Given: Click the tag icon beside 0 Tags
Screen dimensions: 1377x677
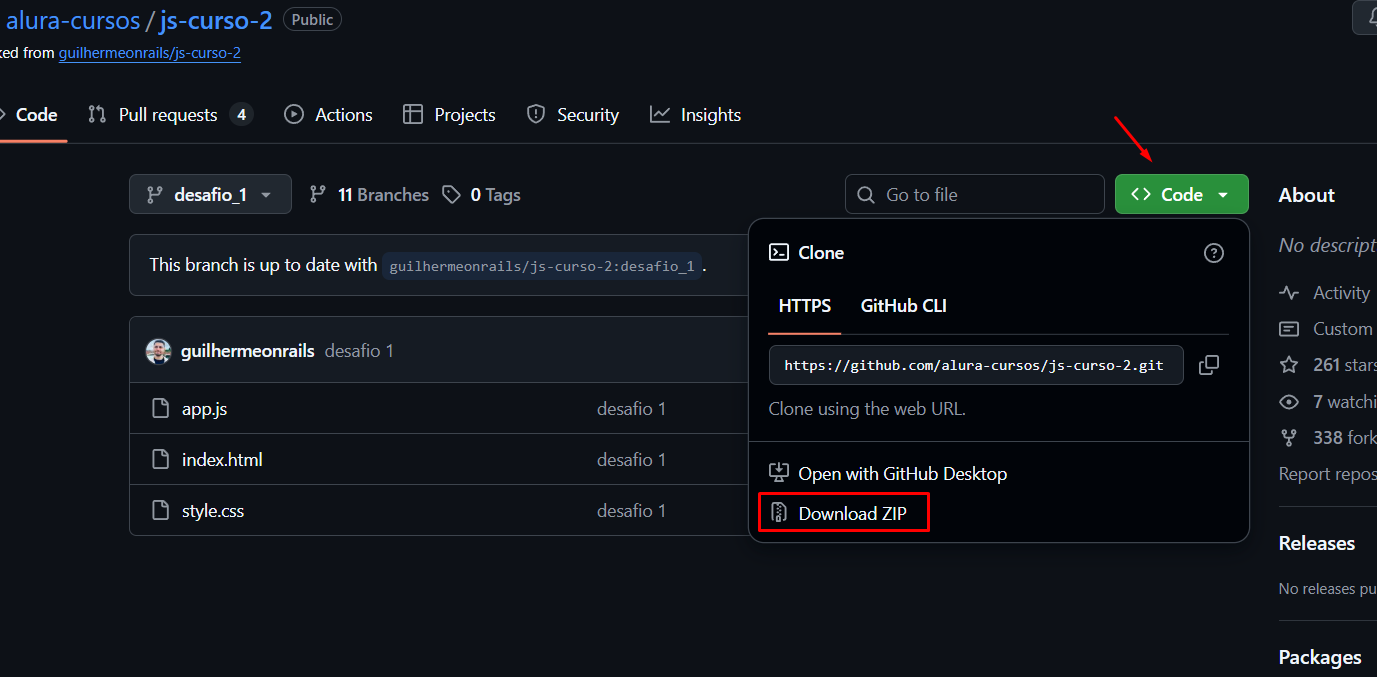Looking at the screenshot, I should (x=452, y=195).
